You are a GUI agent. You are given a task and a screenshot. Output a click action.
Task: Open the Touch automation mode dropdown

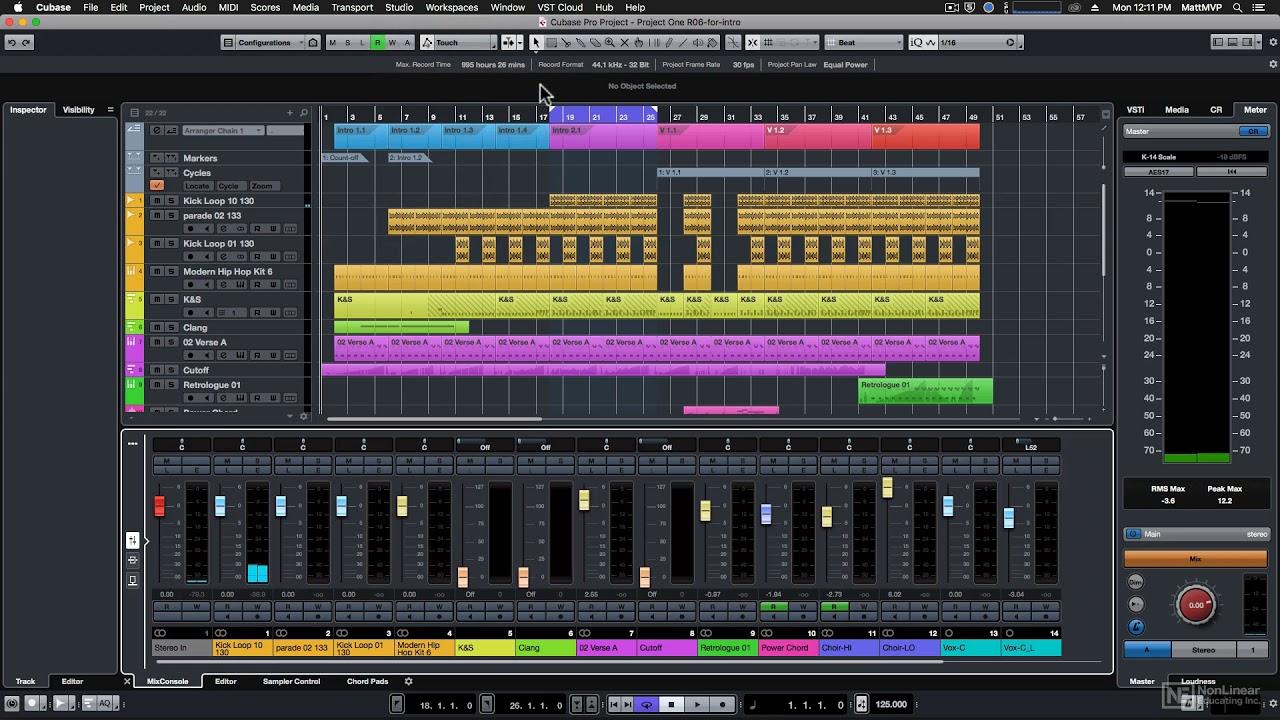click(458, 43)
